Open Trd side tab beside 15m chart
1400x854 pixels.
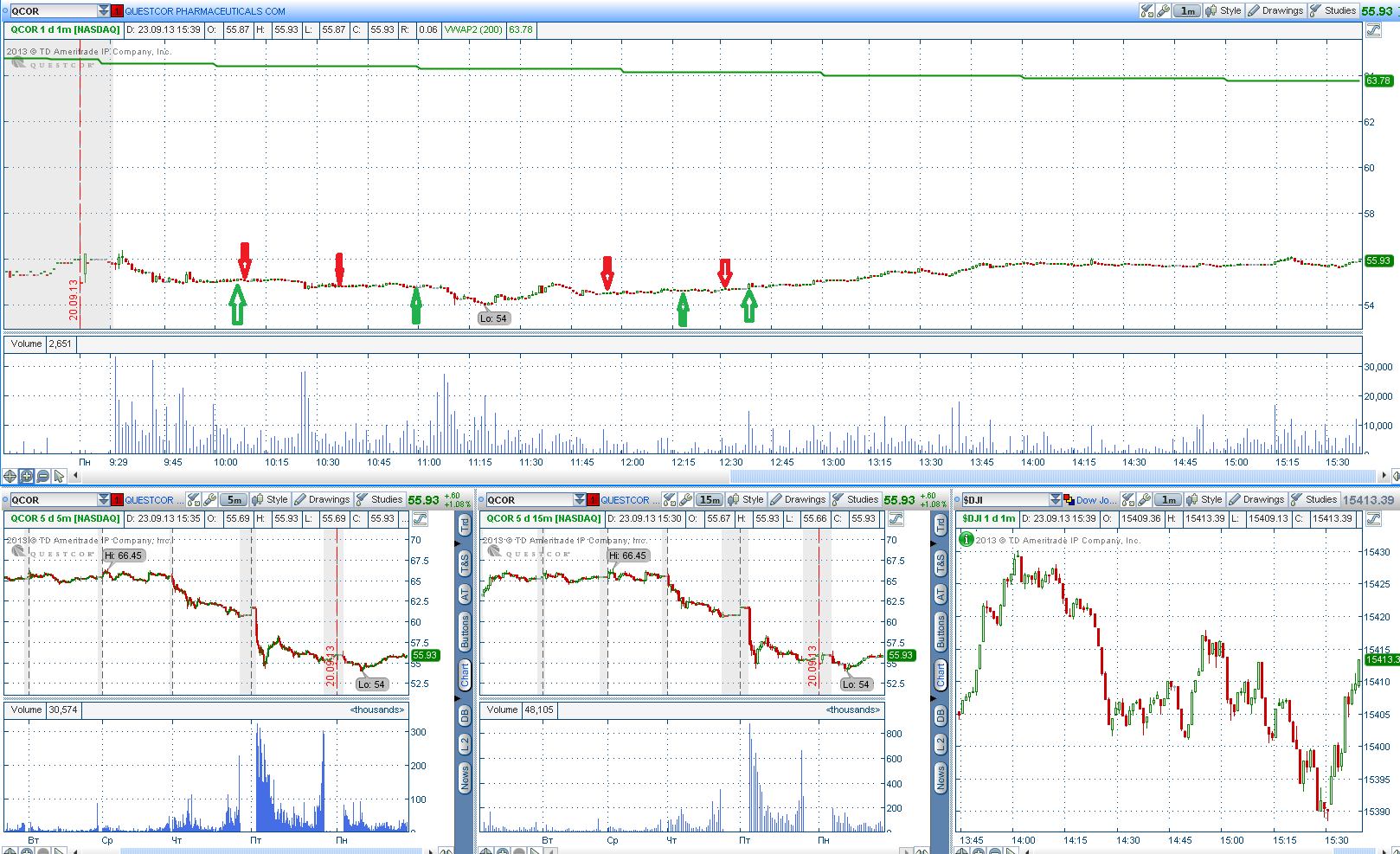pyautogui.click(x=941, y=524)
